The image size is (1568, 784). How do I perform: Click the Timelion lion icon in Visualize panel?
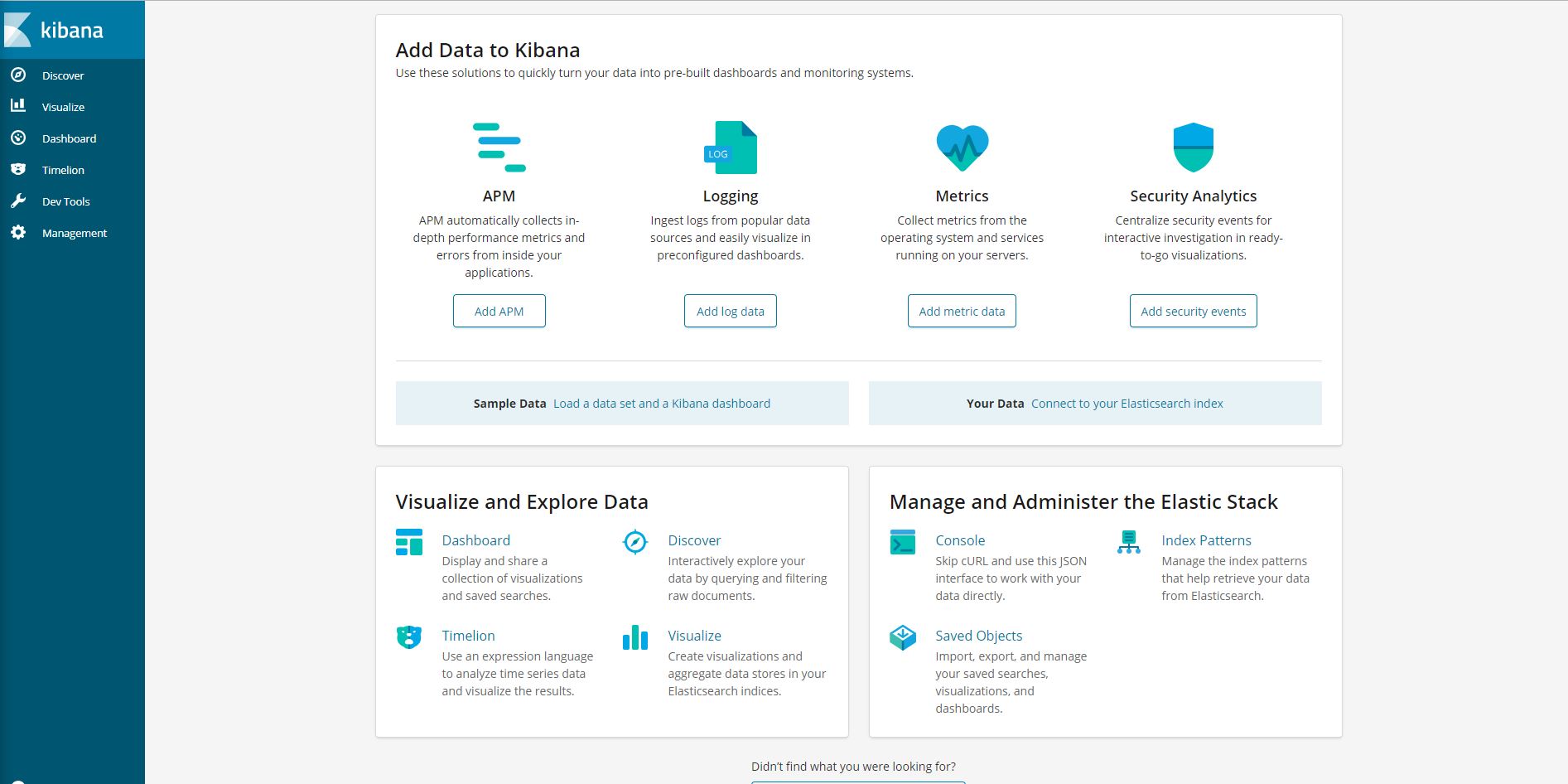tap(409, 637)
